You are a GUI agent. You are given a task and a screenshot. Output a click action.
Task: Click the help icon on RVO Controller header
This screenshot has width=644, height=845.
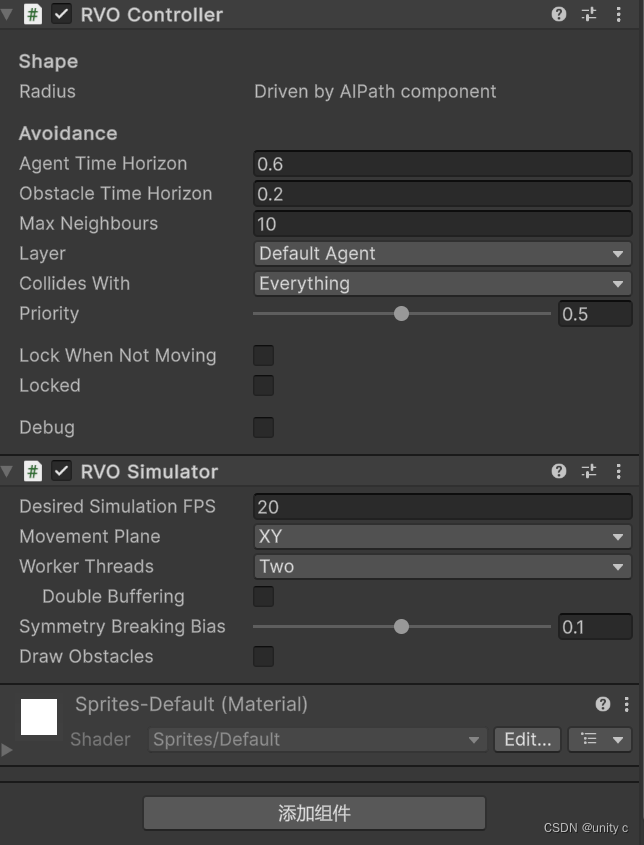559,14
